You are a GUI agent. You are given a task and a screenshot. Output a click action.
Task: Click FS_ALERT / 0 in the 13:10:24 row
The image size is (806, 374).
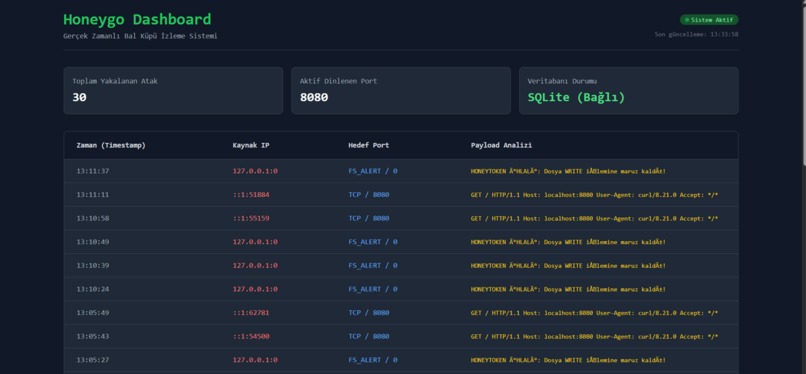tap(373, 289)
